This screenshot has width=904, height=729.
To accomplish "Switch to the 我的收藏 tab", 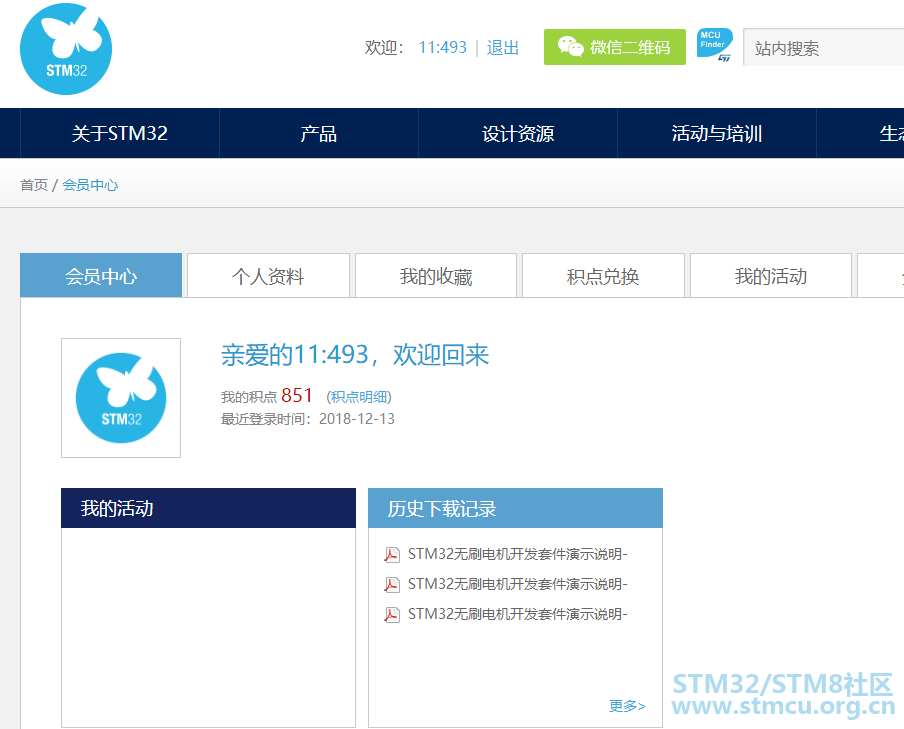I will click(x=436, y=276).
